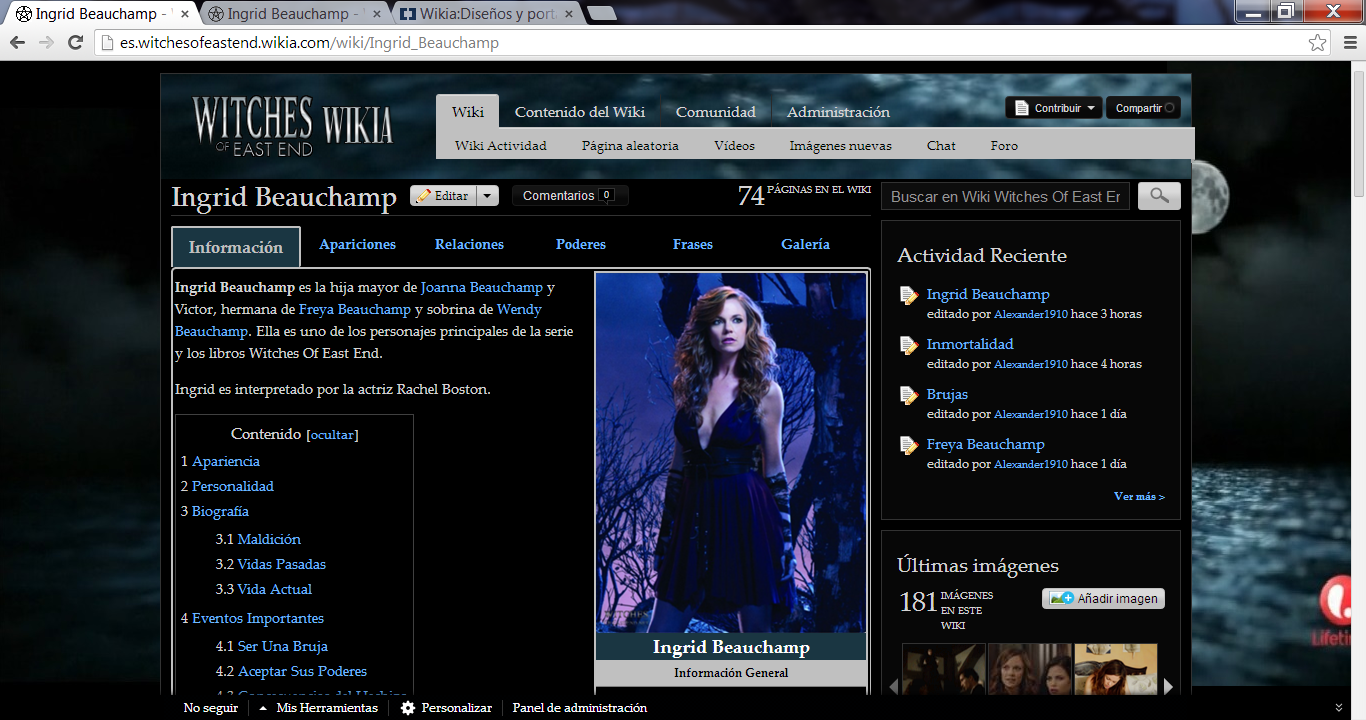Jump to section 3 Biografía

215,511
